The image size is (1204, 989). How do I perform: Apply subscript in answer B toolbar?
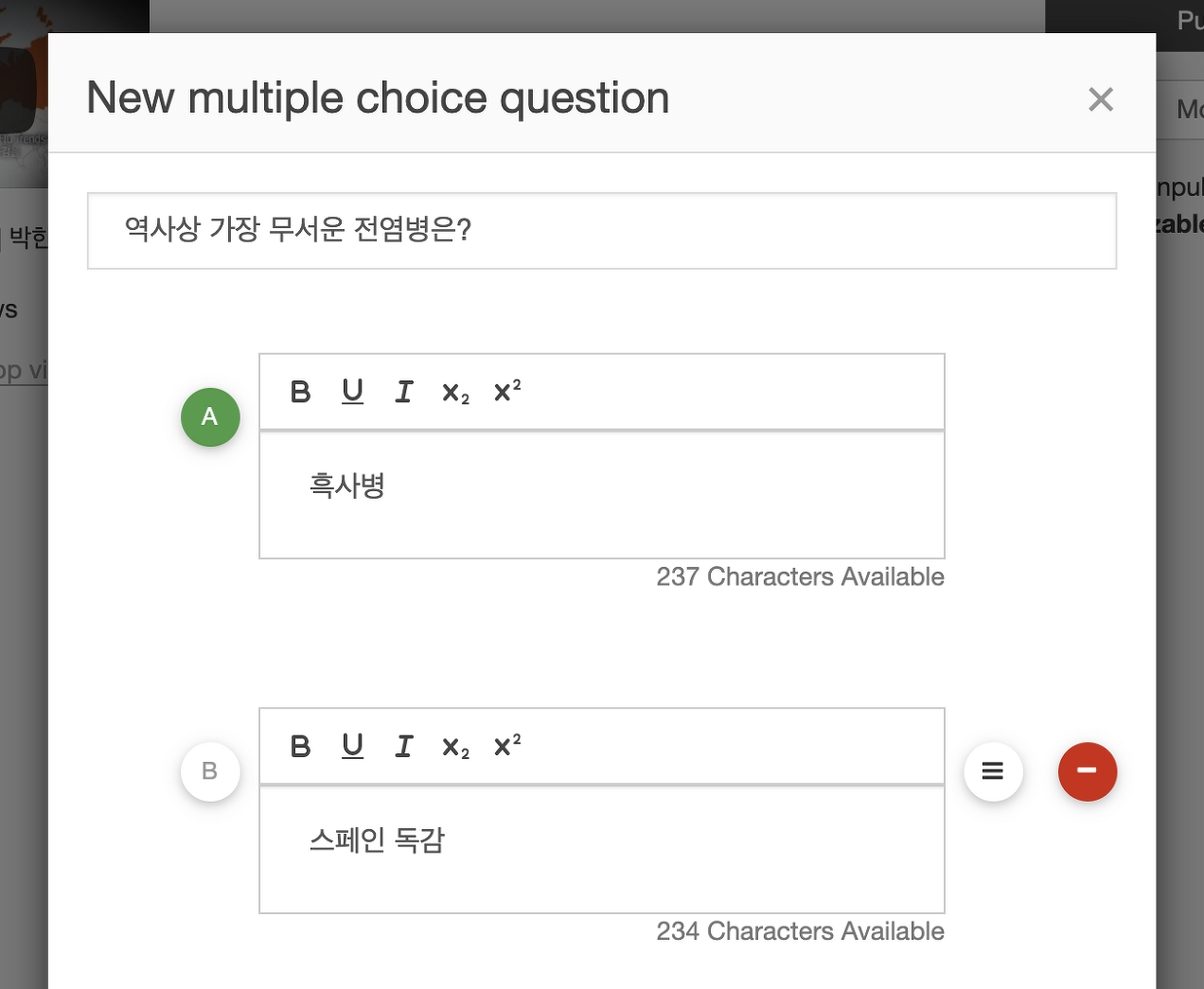455,748
